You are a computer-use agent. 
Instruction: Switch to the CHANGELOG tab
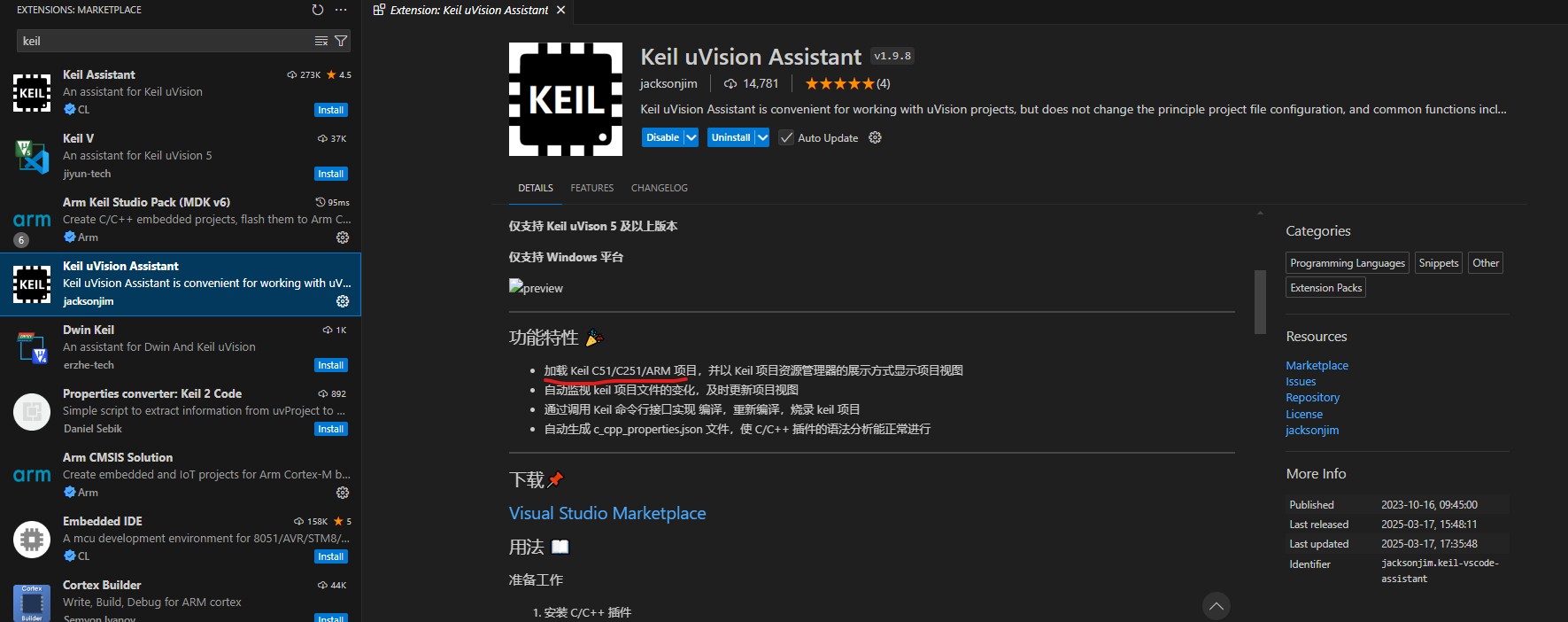[x=660, y=188]
